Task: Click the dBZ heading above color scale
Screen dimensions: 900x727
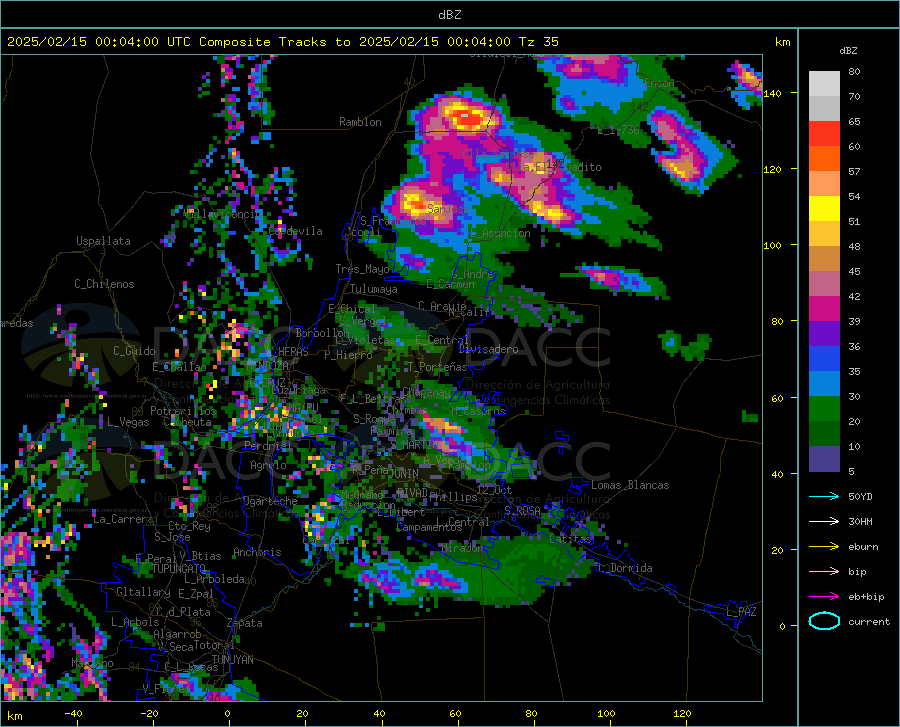Action: (848, 50)
